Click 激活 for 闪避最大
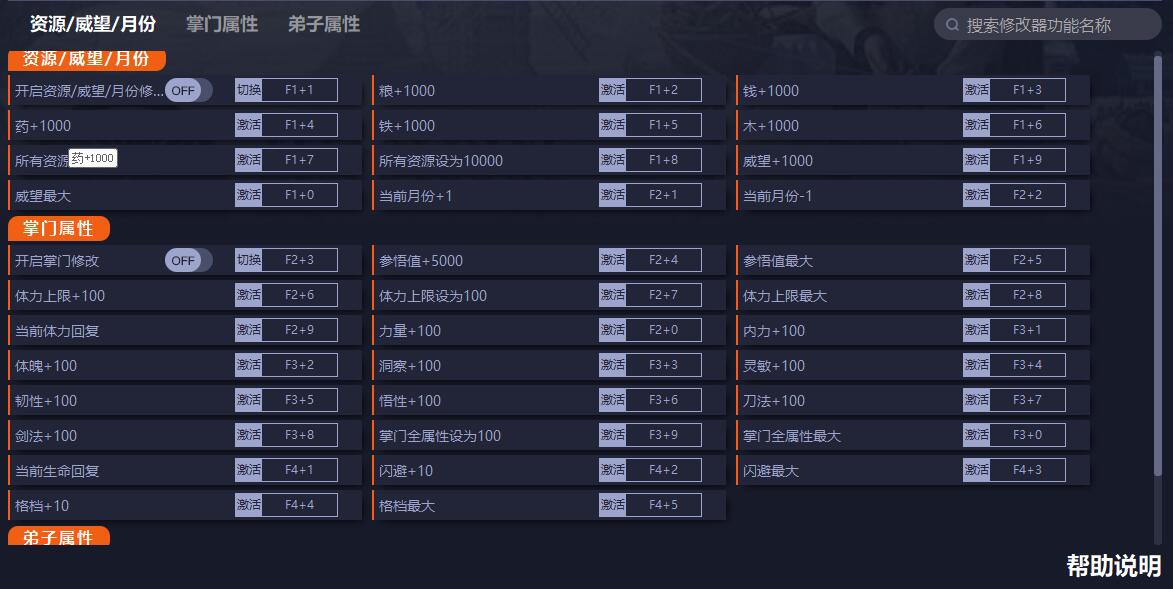 (976, 470)
